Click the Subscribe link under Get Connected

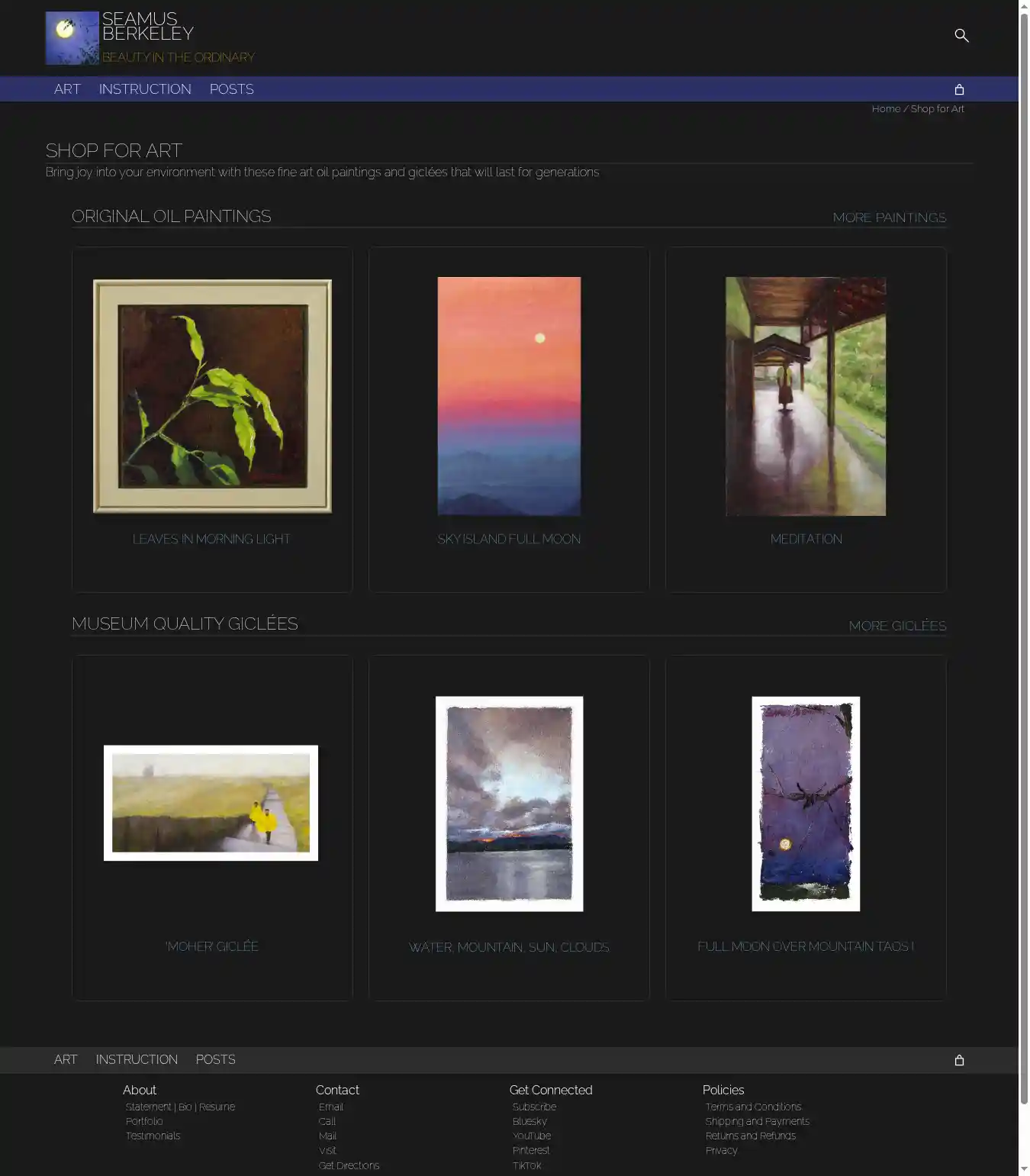534,1107
